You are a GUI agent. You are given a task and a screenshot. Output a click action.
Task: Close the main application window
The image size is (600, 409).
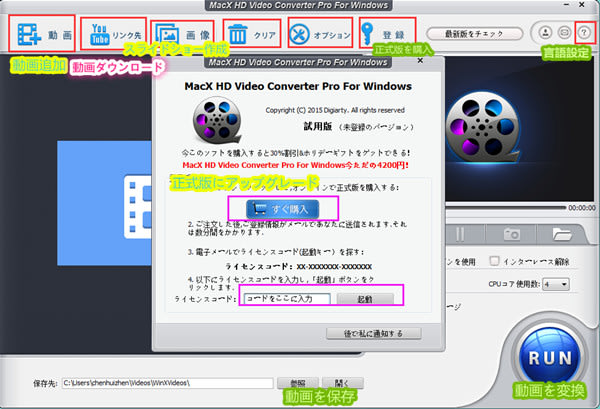pyautogui.click(x=581, y=5)
